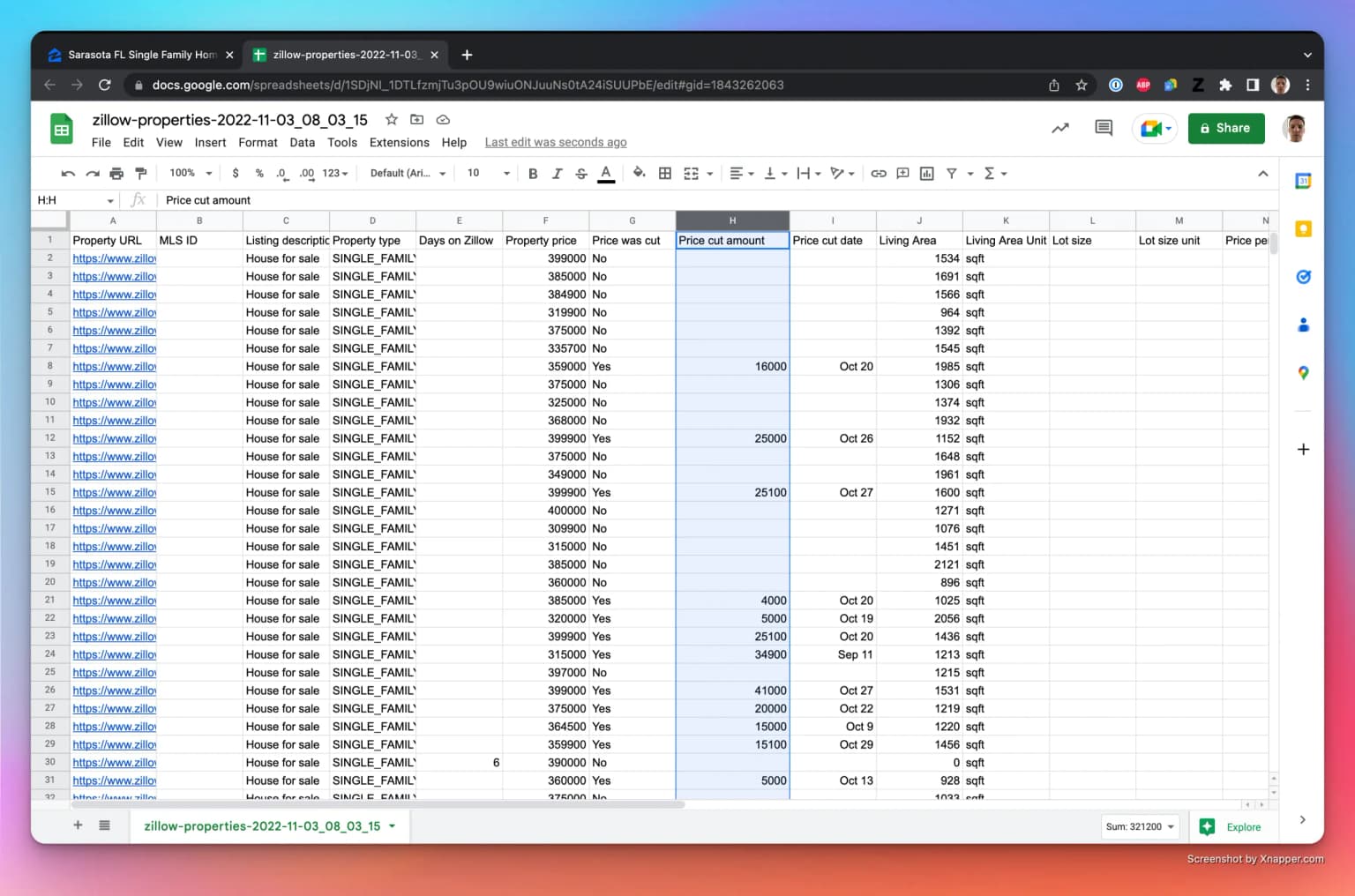
Task: Toggle italic formatting
Action: 557,174
